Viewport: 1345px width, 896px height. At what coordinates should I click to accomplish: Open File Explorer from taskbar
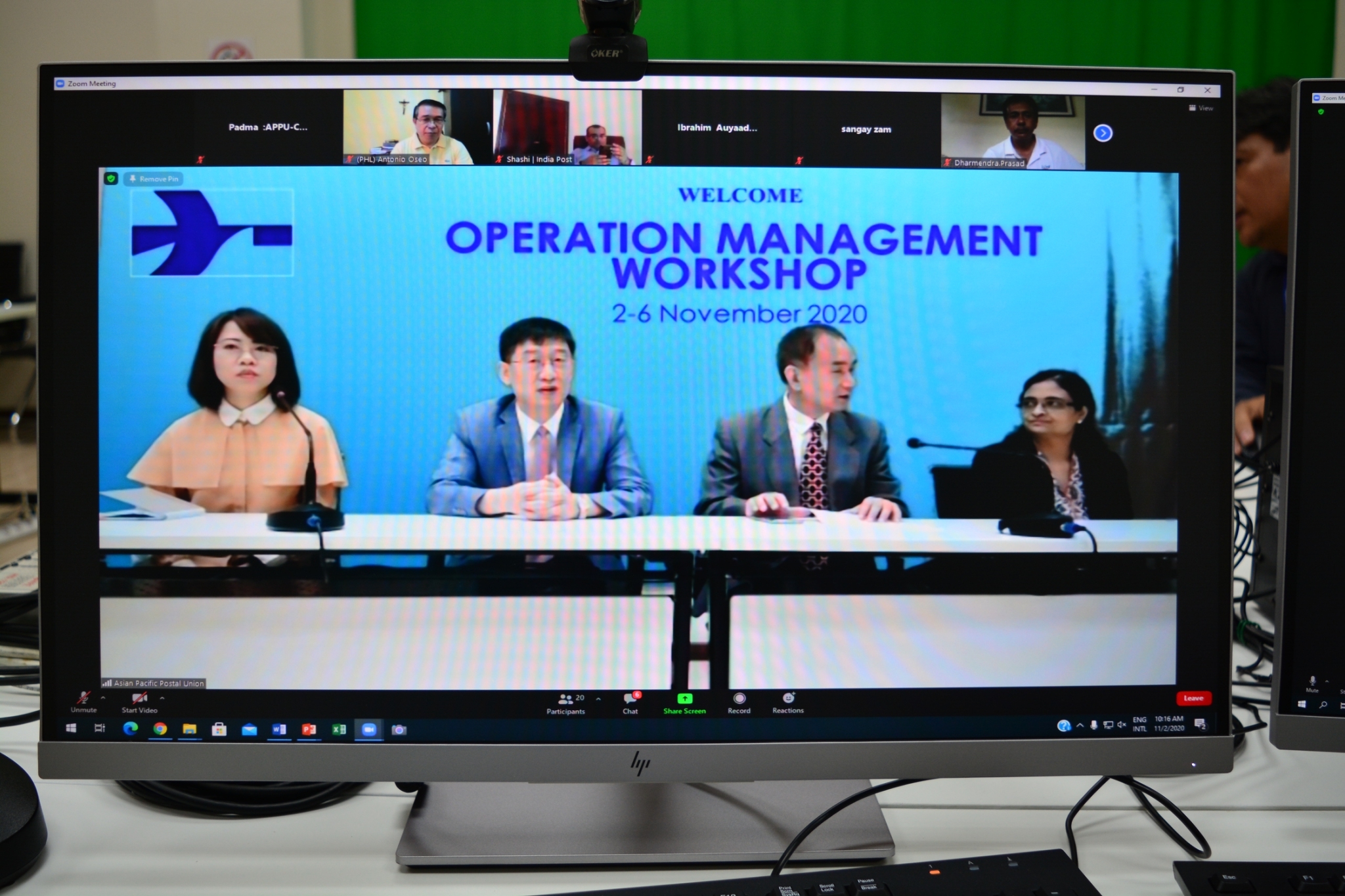[189, 729]
